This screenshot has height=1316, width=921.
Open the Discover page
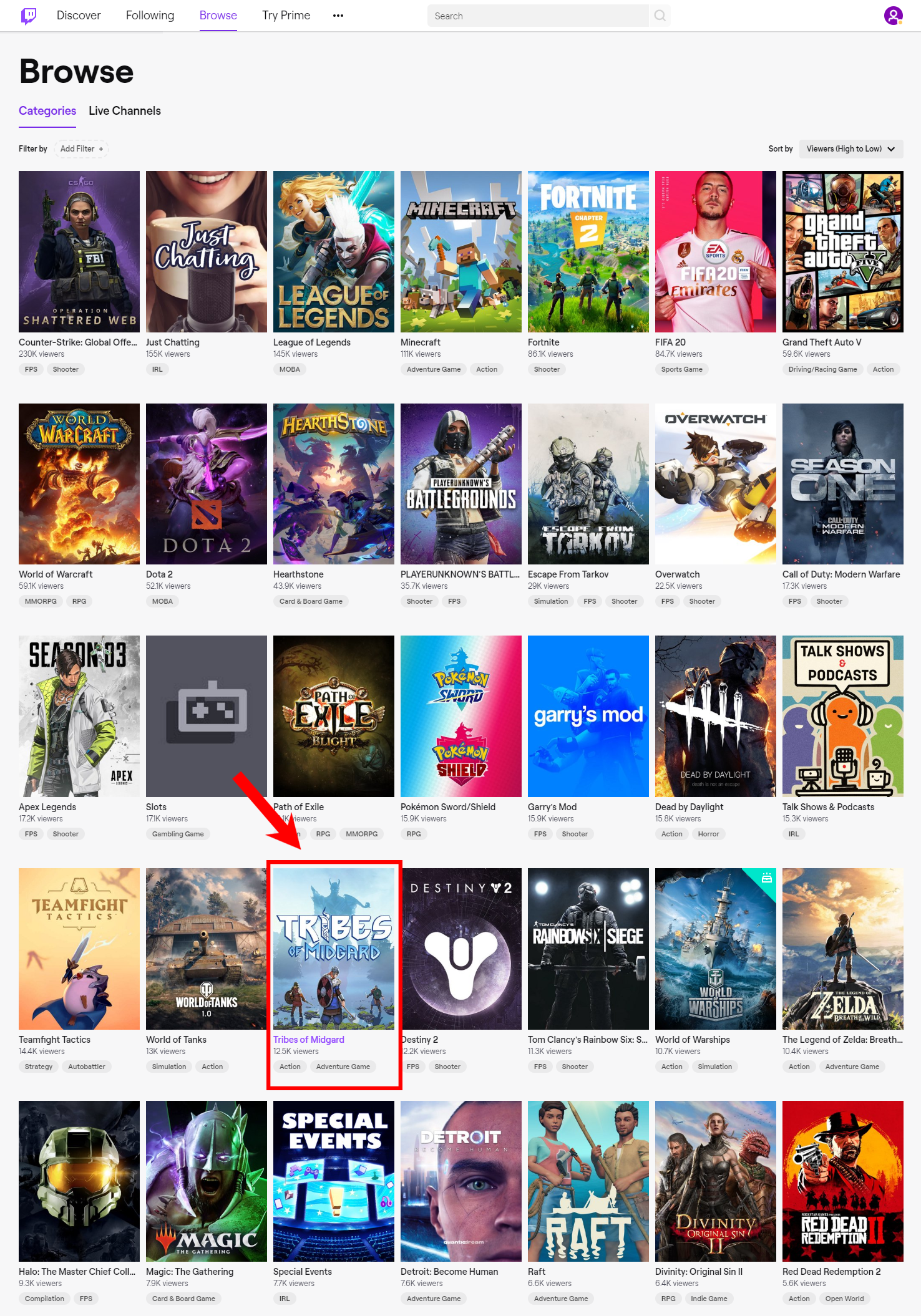[79, 16]
